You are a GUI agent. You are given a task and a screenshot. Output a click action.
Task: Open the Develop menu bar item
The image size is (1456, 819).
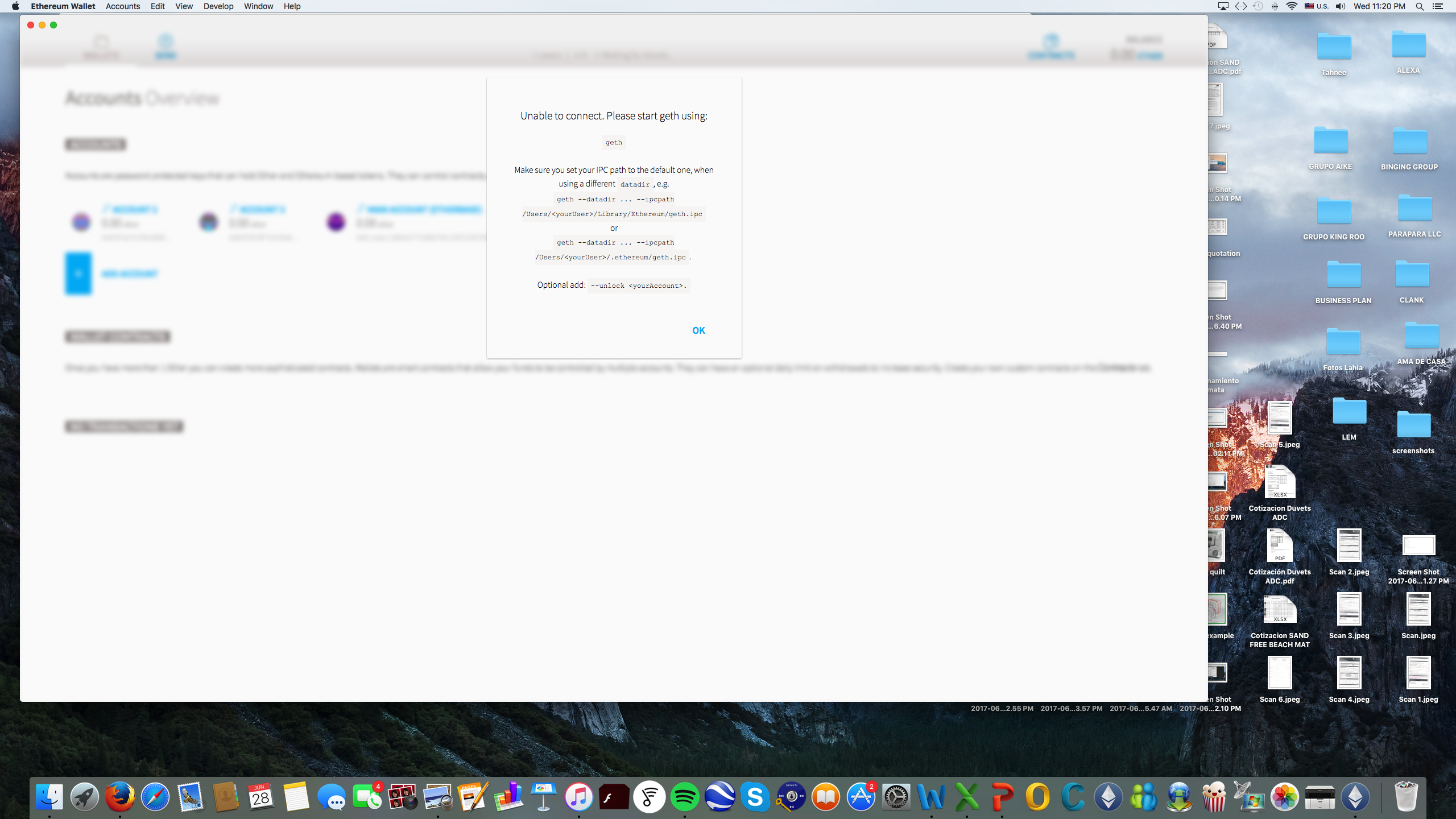[219, 7]
